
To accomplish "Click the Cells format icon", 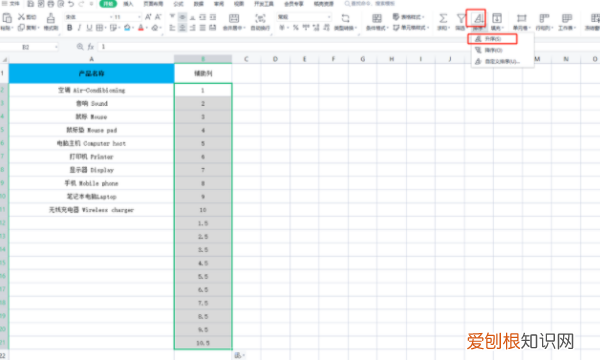I will (521, 18).
